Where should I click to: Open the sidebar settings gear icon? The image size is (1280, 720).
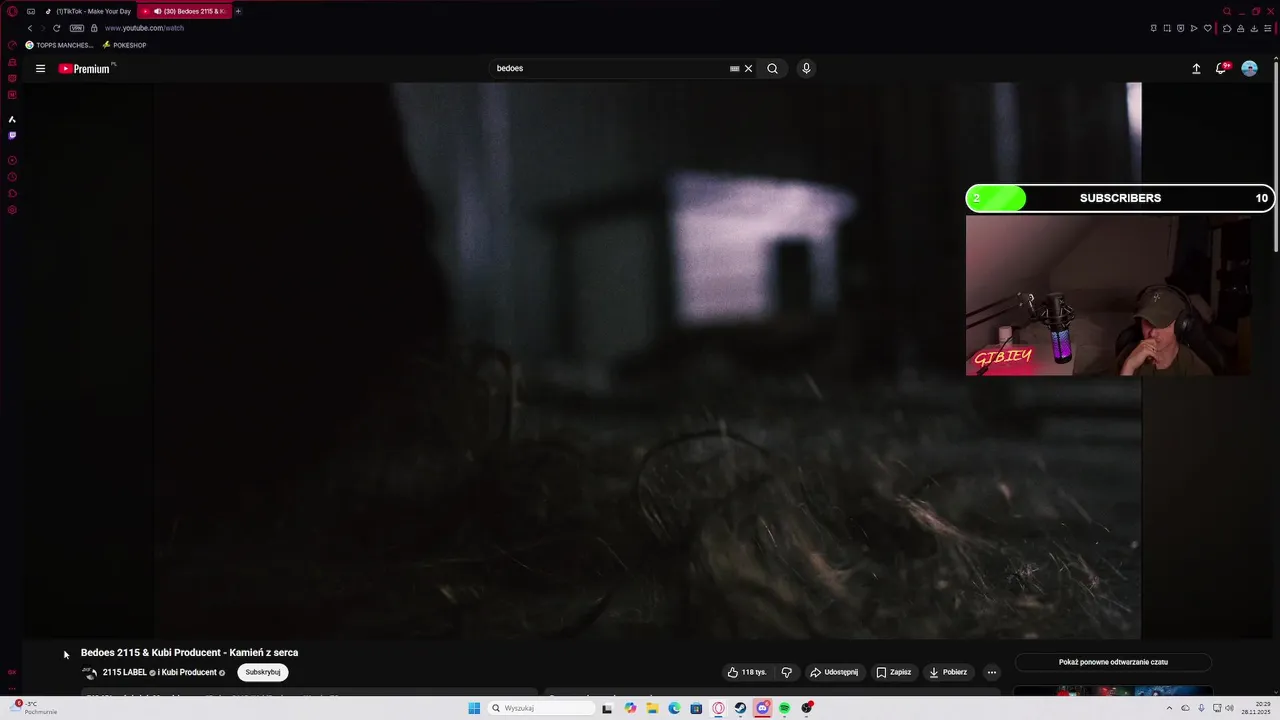click(12, 210)
